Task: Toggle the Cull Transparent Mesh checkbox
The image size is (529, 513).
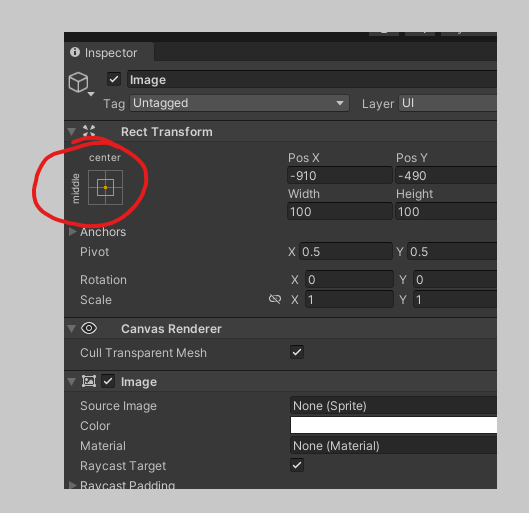Action: click(297, 352)
